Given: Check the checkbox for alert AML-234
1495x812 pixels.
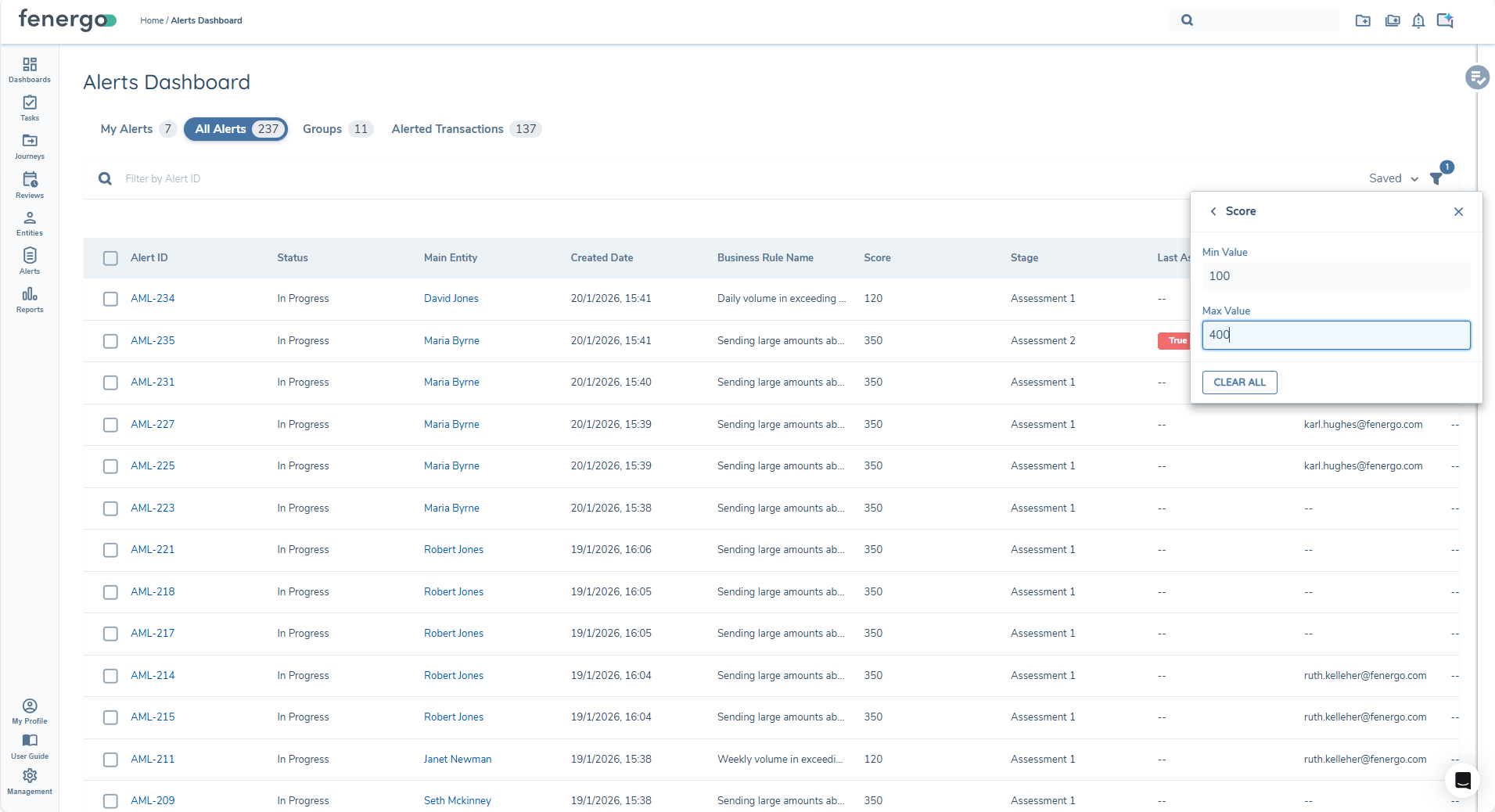Looking at the screenshot, I should (x=110, y=299).
